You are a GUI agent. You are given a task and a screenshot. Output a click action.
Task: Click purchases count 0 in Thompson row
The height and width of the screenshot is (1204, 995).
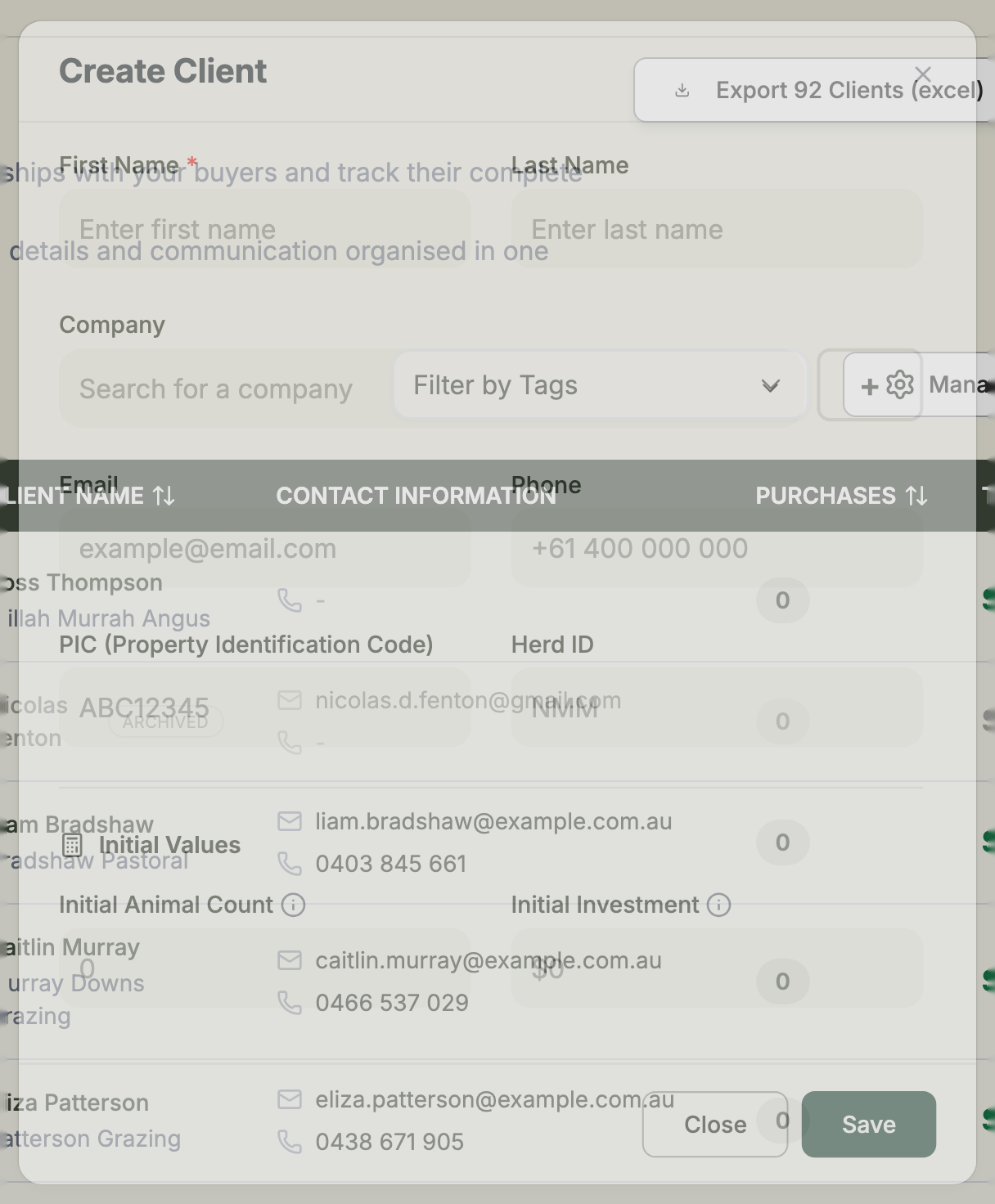coord(782,600)
